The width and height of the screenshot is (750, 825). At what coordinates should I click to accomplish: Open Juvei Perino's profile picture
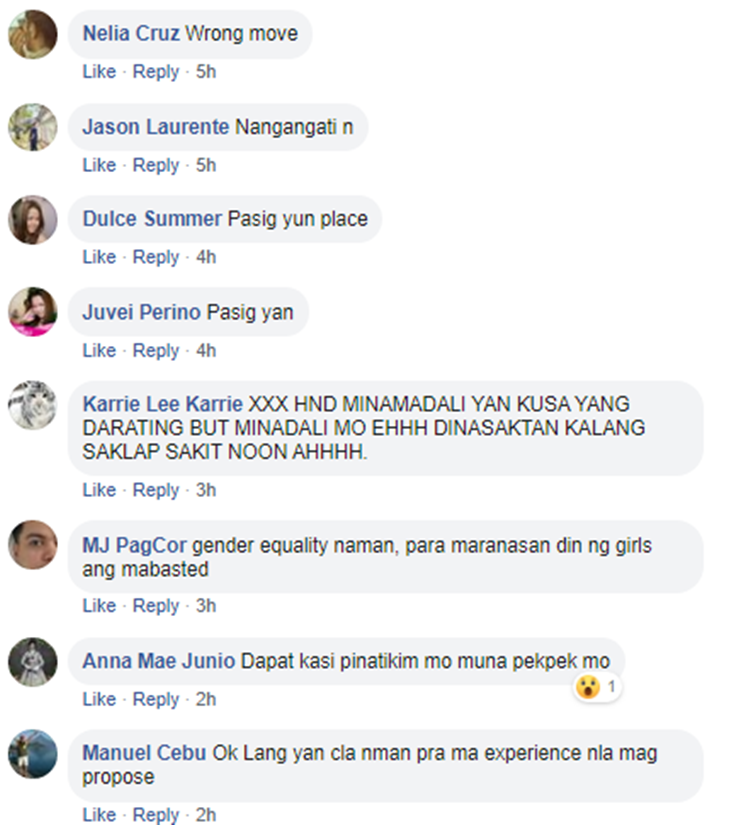33,312
